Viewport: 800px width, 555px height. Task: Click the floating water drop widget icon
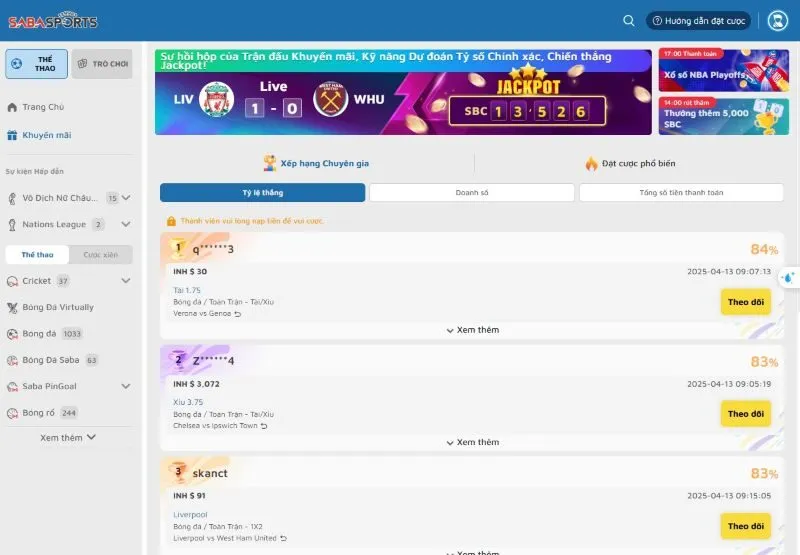788,278
